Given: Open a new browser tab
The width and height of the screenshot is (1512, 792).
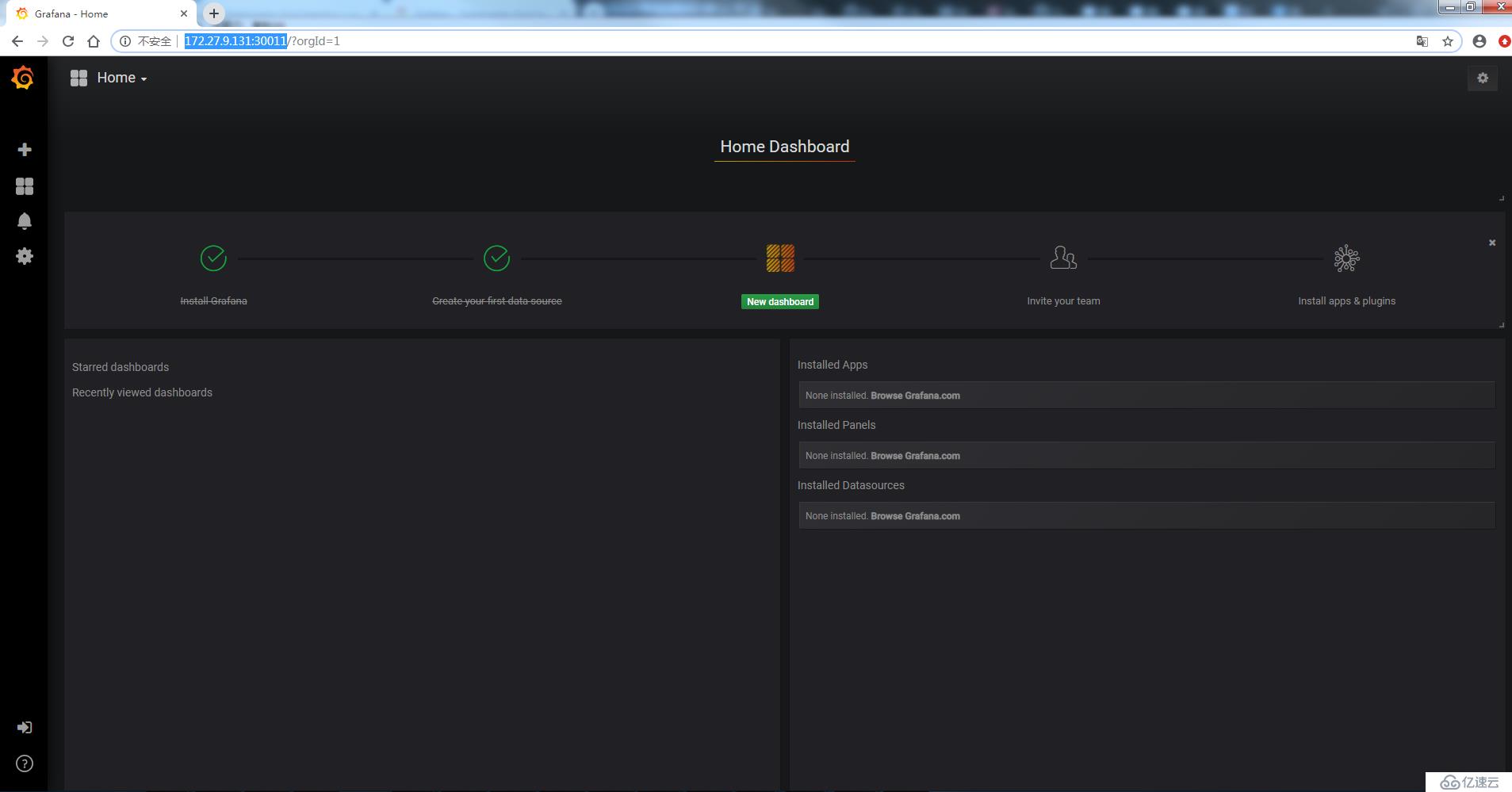Looking at the screenshot, I should pyautogui.click(x=214, y=13).
